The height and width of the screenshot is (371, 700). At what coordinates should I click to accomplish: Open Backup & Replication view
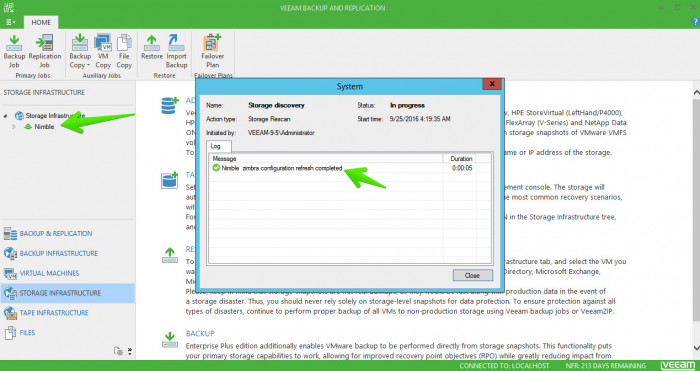coord(56,233)
